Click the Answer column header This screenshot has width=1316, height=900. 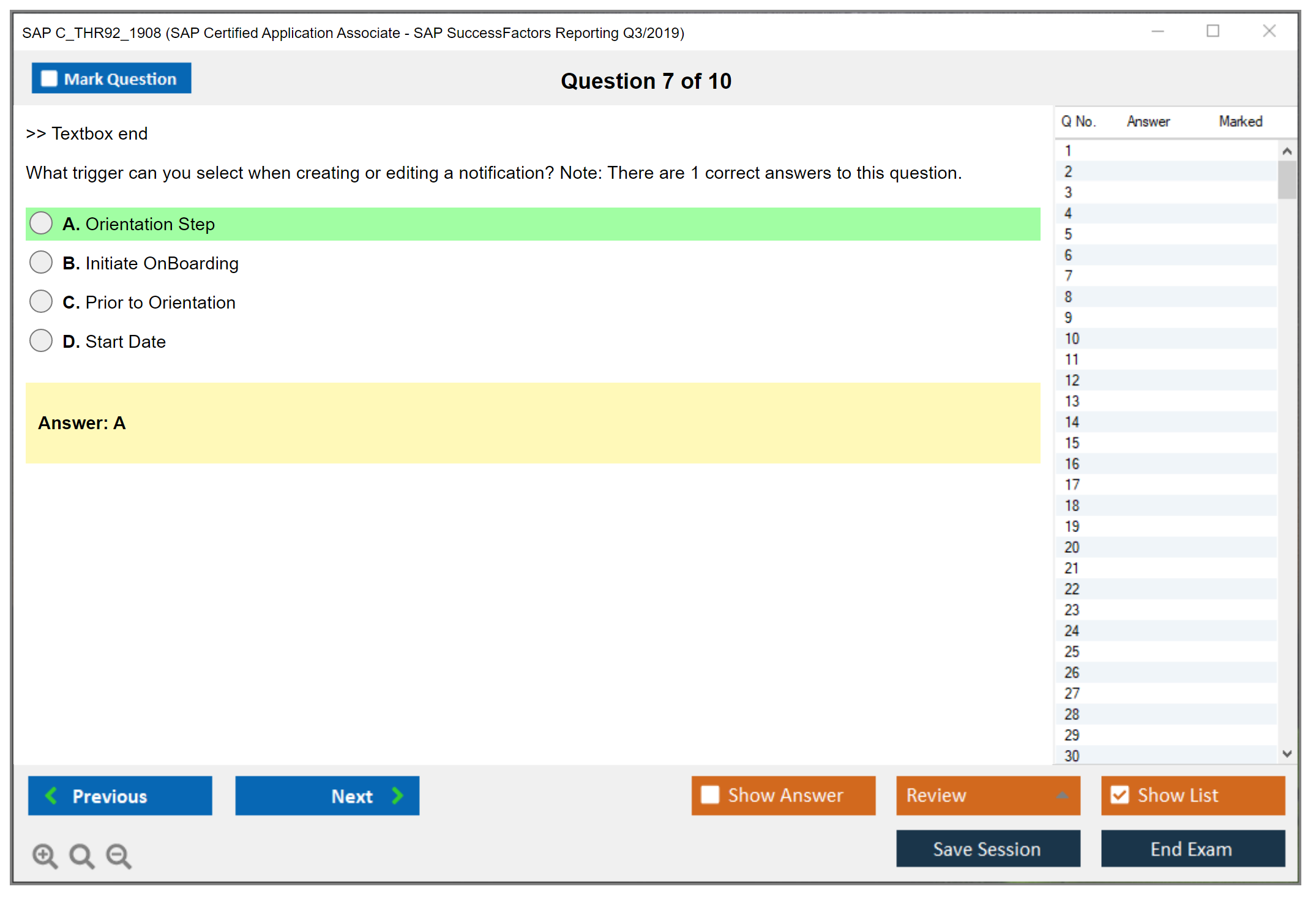click(1148, 121)
